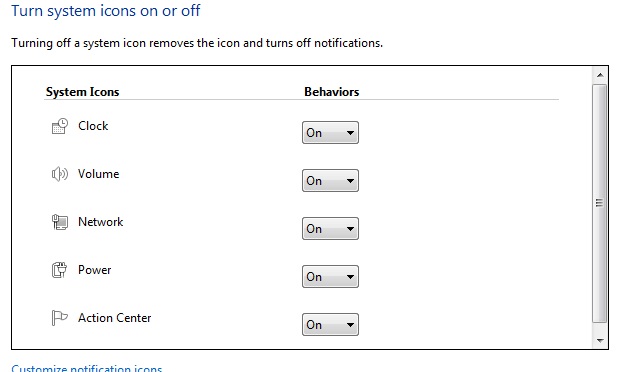
Task: Click the scrollbar up arrow
Action: tap(600, 75)
